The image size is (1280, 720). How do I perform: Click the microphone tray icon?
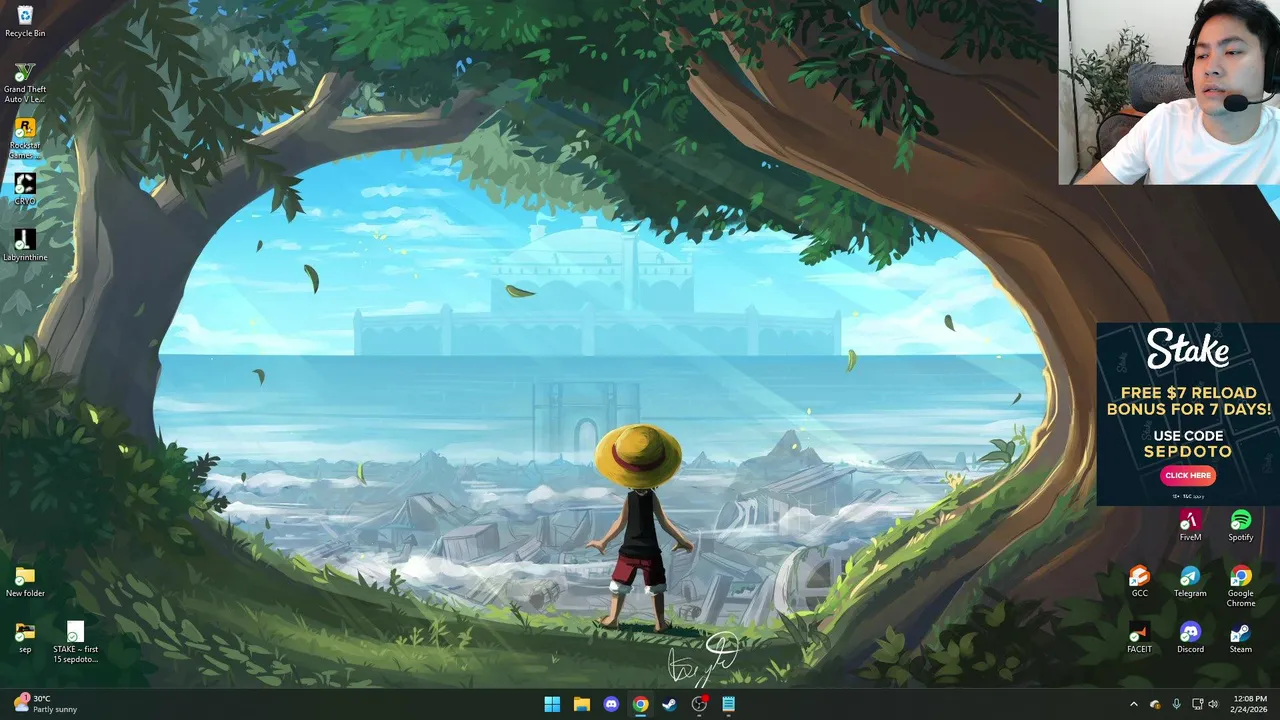(x=1176, y=704)
